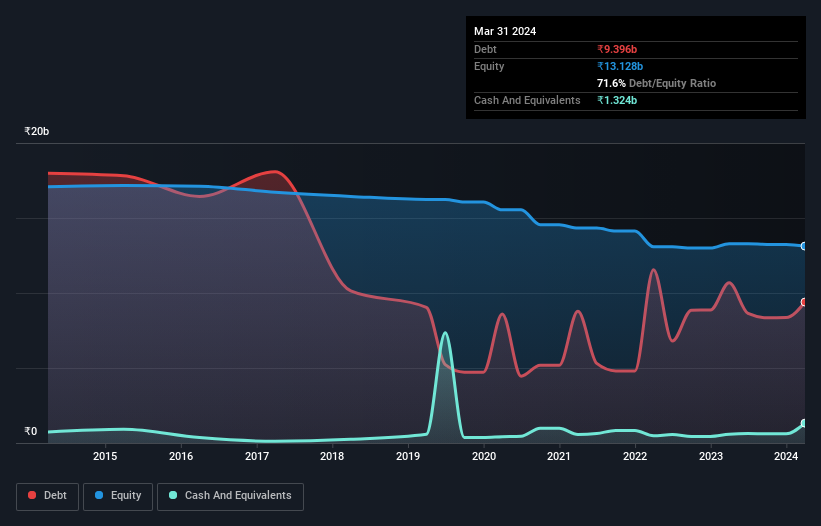Toggle the Debt series legend button
This screenshot has height=526, width=821.
tap(48, 496)
